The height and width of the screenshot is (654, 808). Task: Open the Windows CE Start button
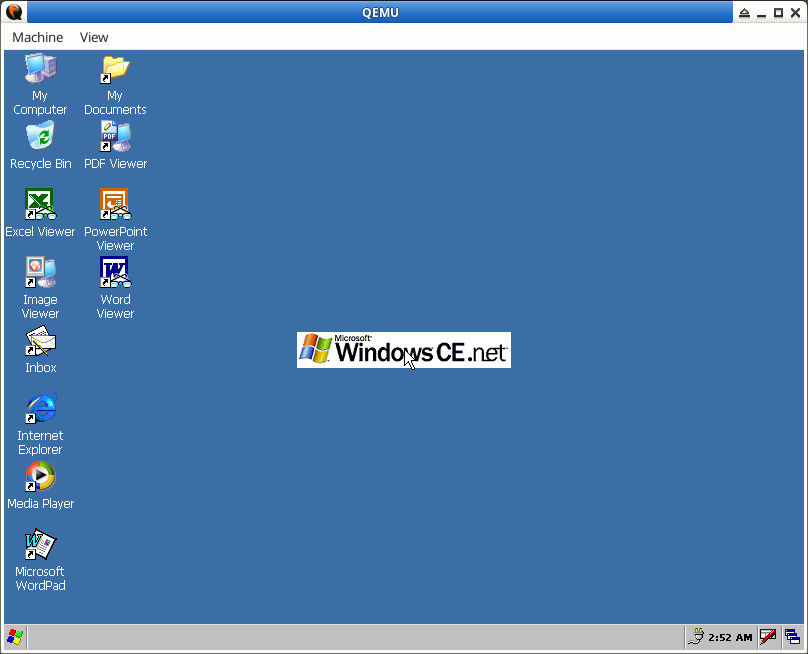pyautogui.click(x=15, y=637)
